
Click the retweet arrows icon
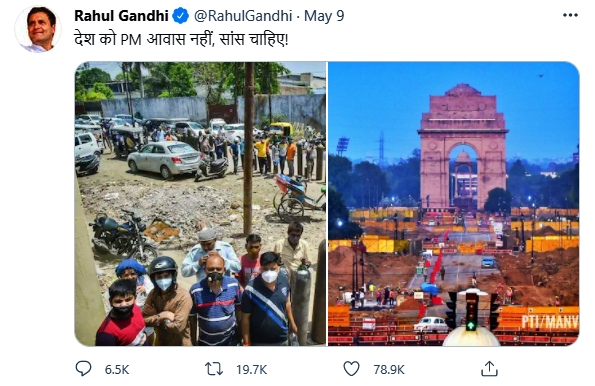coord(214,369)
